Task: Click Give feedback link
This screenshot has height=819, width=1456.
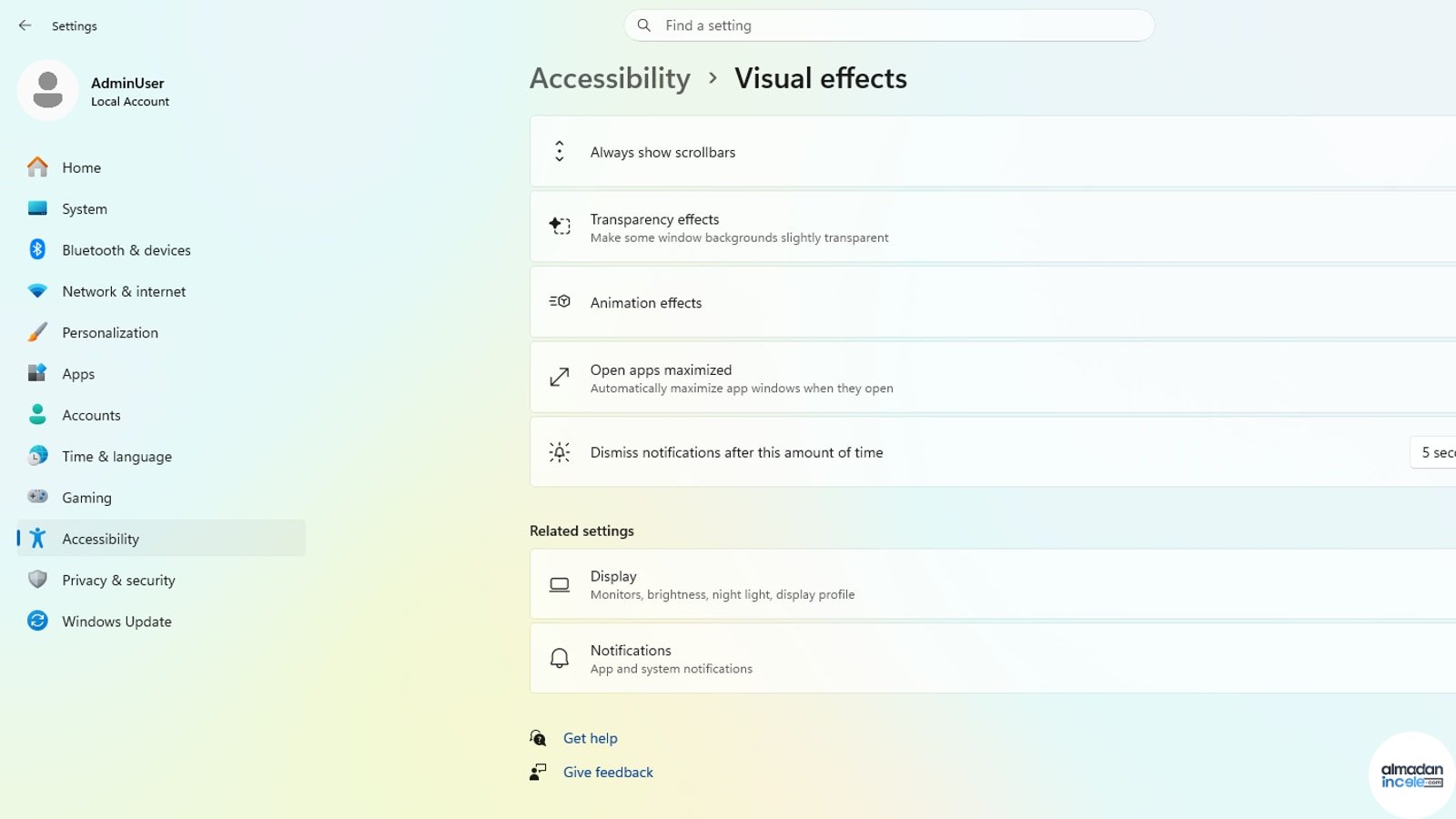Action: 608,772
